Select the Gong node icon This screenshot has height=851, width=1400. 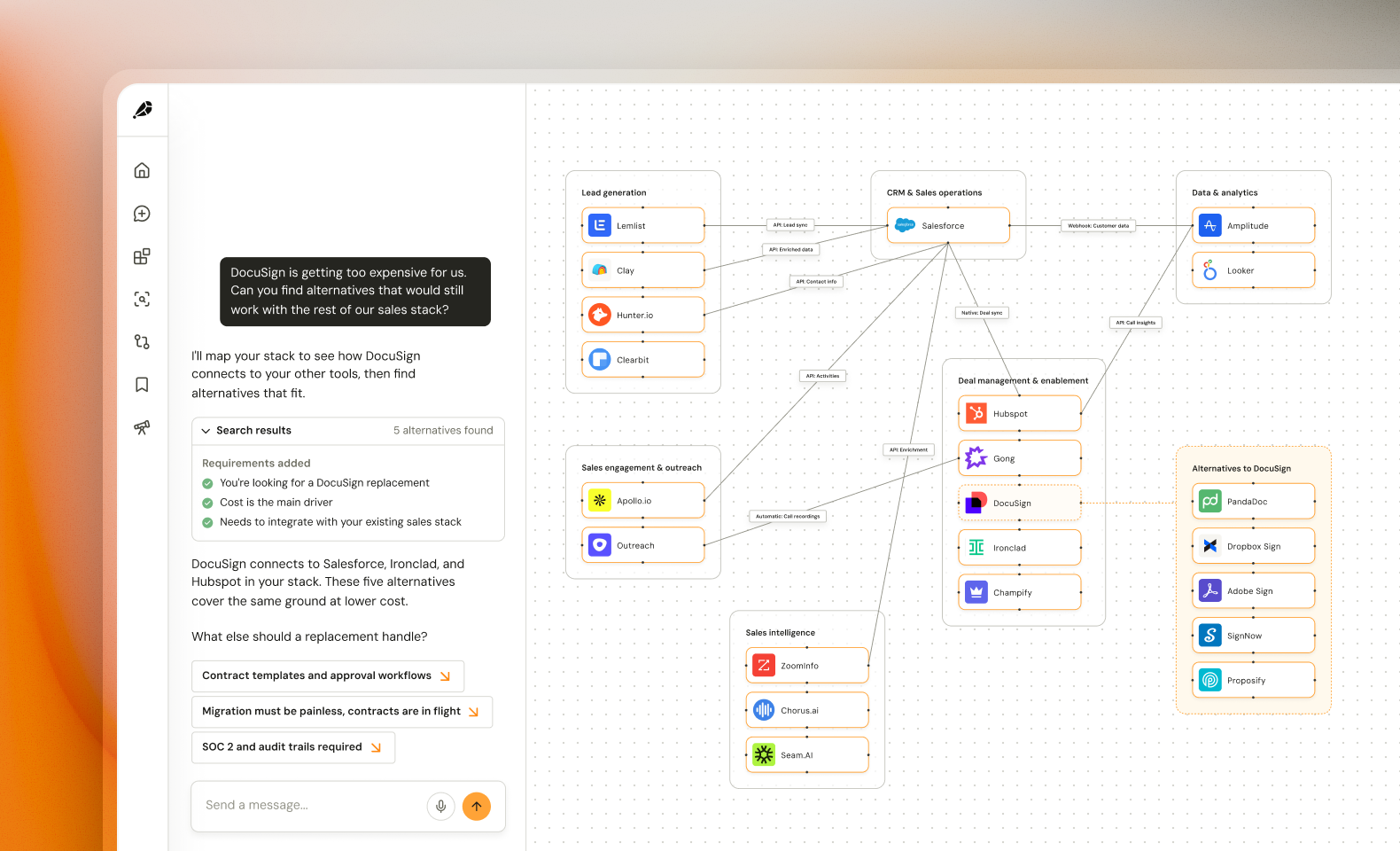point(976,458)
